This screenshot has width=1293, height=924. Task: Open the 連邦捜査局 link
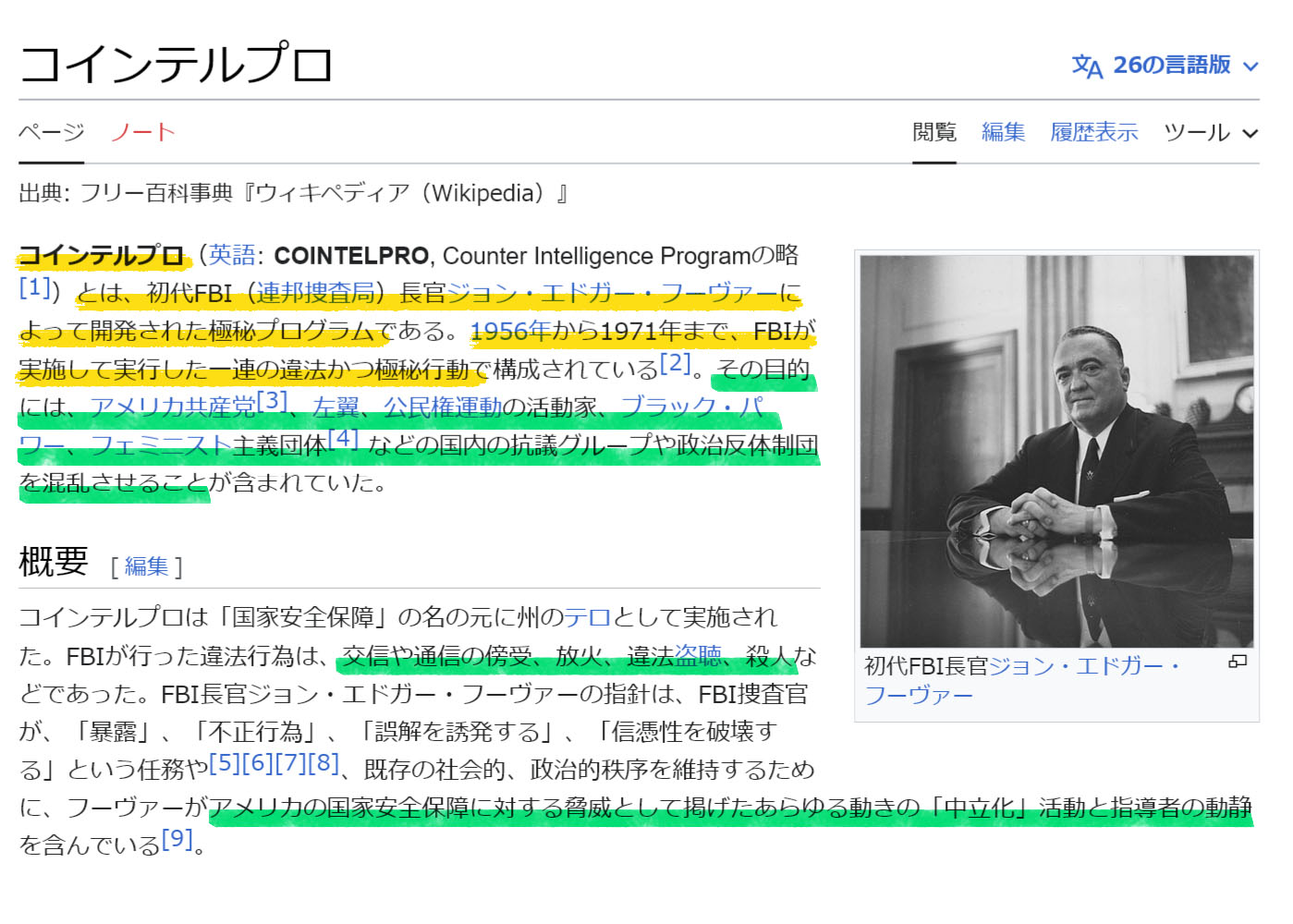pos(315,293)
